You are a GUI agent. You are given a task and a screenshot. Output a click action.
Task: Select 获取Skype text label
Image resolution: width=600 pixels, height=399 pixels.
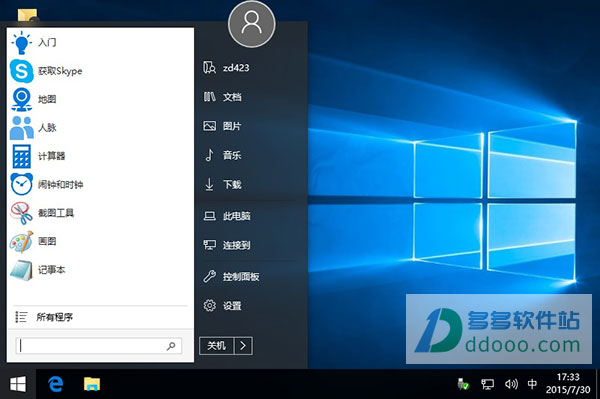coord(60,71)
